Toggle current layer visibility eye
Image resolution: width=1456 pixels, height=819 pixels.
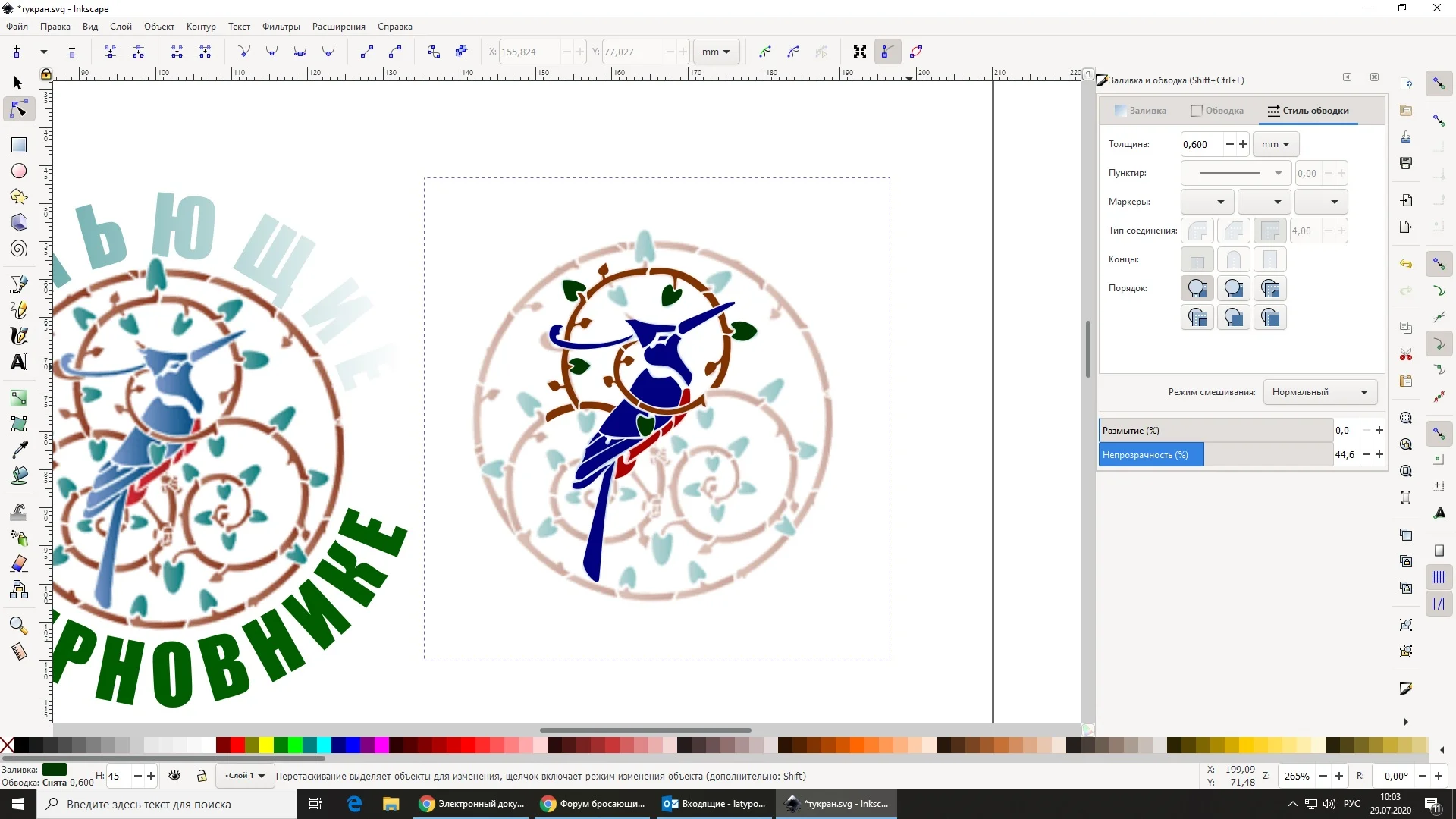pyautogui.click(x=174, y=776)
